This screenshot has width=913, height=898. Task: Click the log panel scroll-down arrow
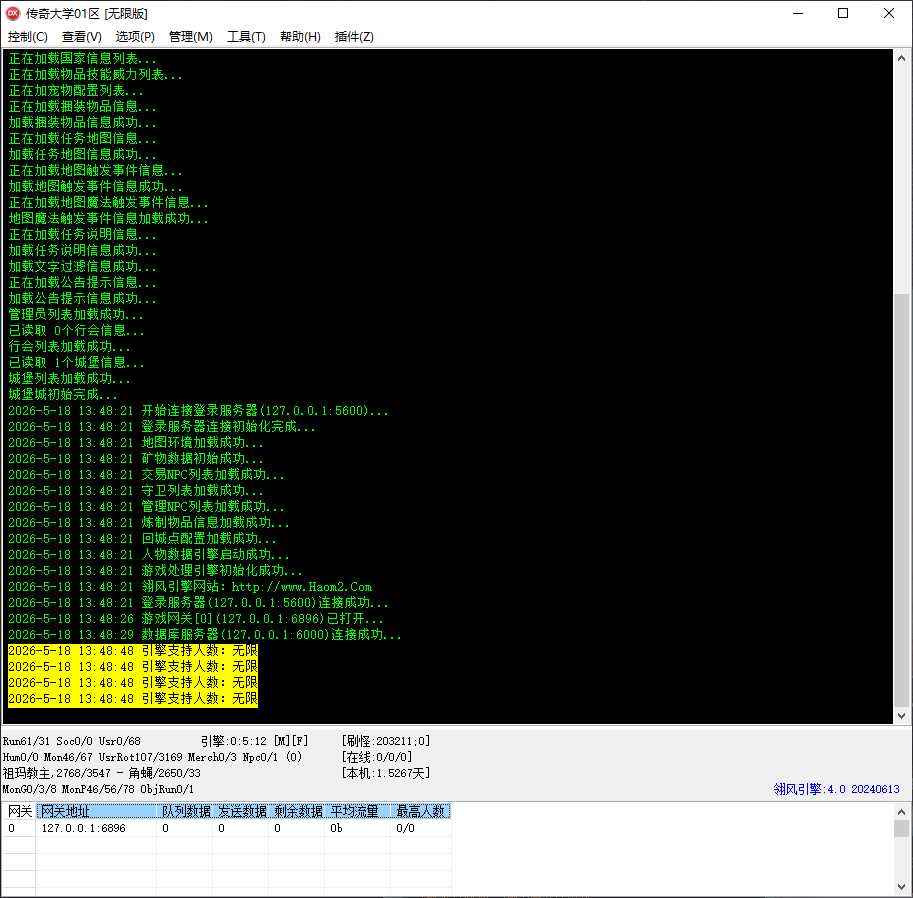tap(901, 716)
